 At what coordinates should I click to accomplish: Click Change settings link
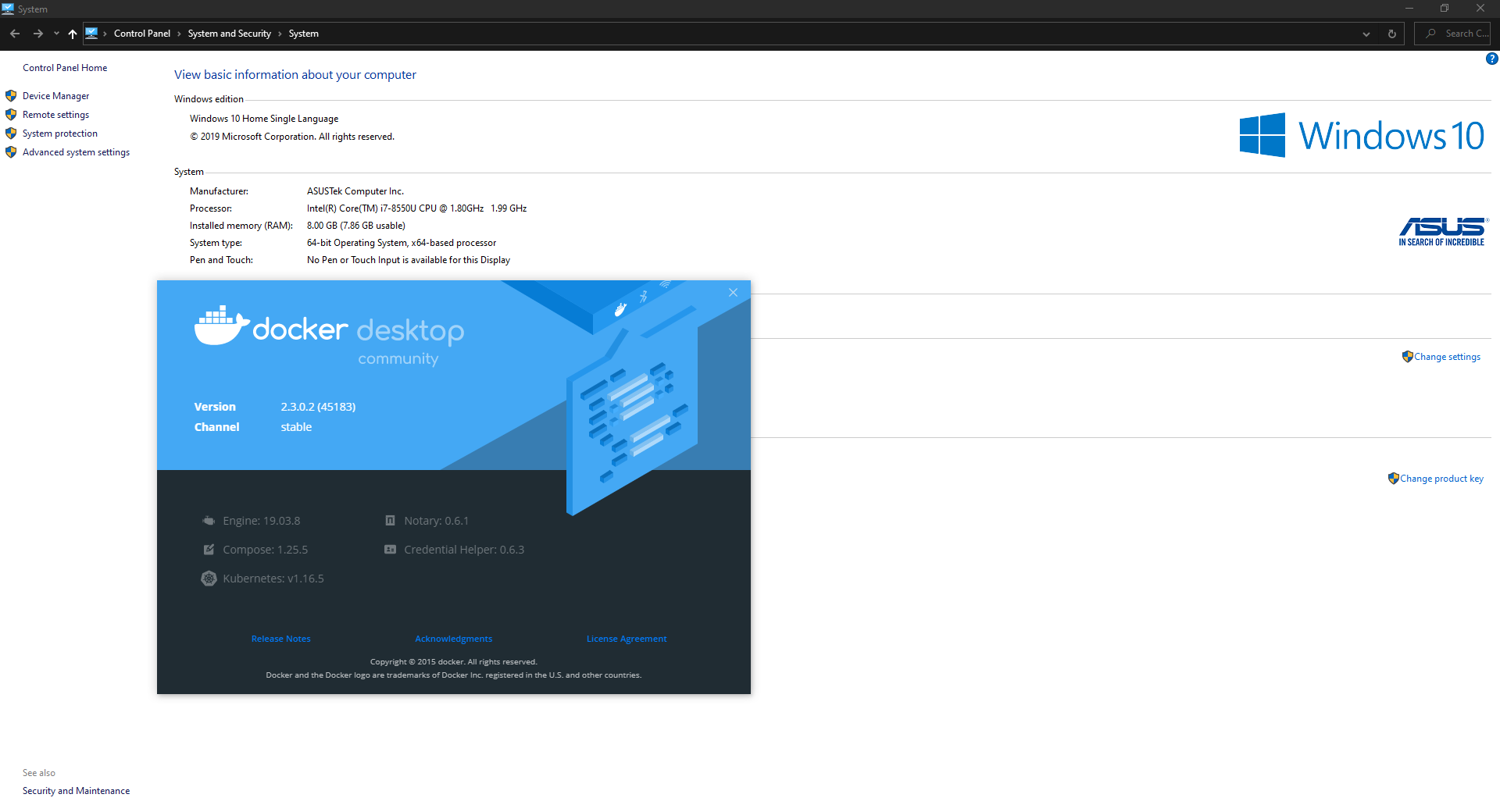point(1447,357)
